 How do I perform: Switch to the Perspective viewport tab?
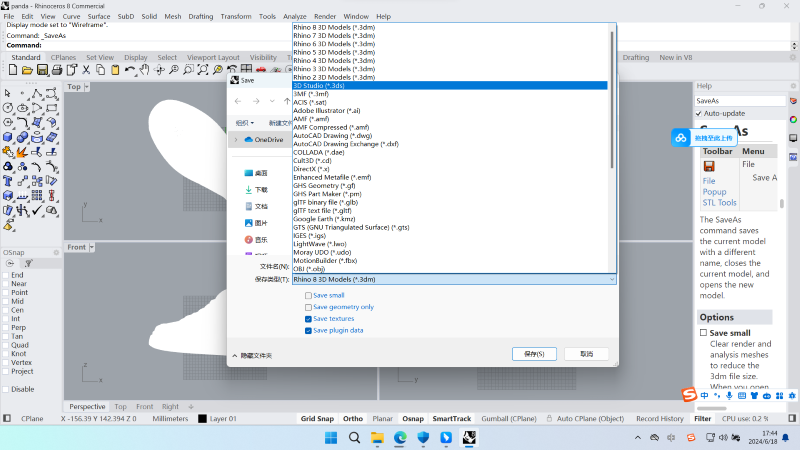pos(87,407)
